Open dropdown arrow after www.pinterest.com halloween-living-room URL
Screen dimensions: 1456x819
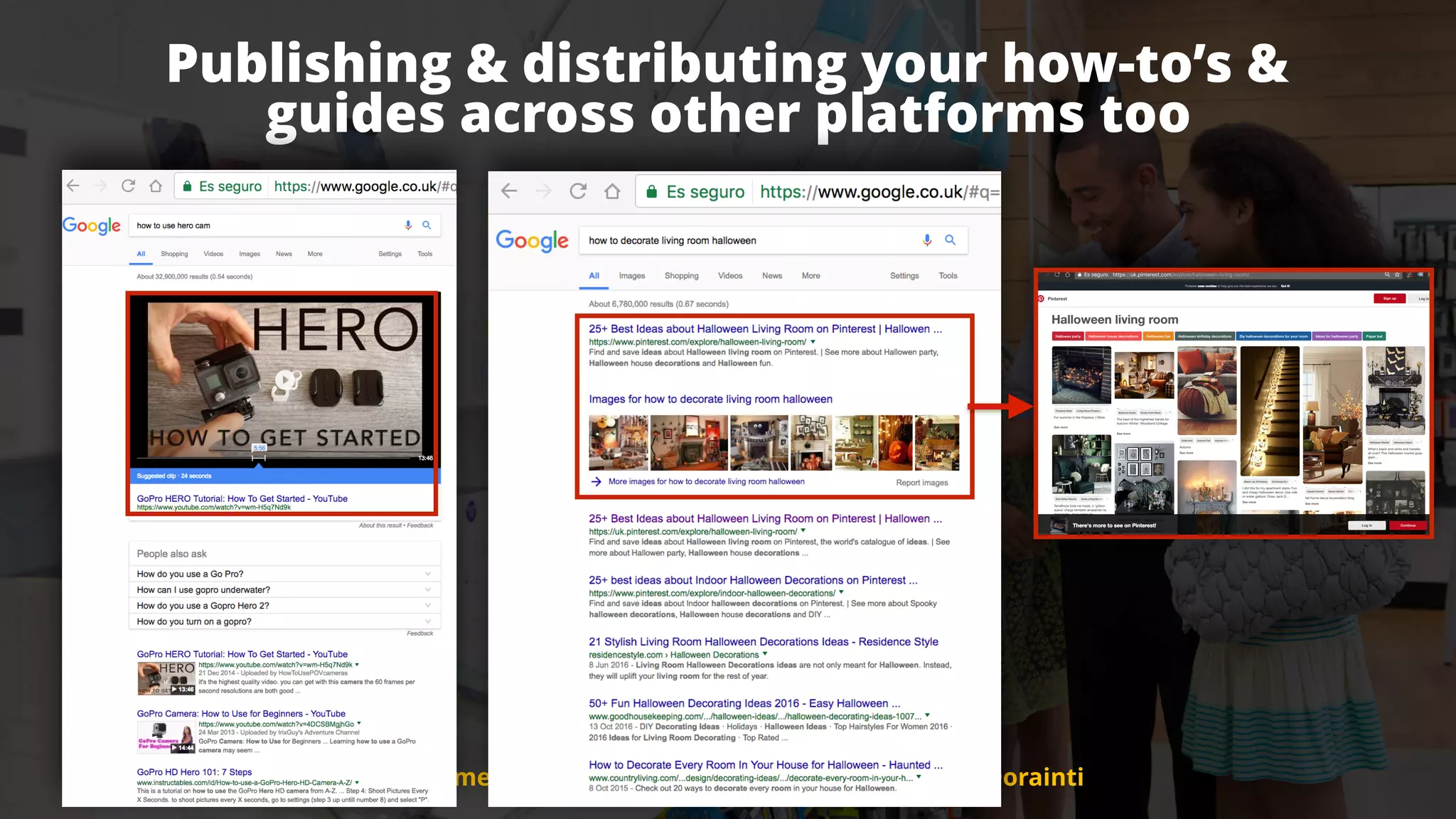[813, 342]
